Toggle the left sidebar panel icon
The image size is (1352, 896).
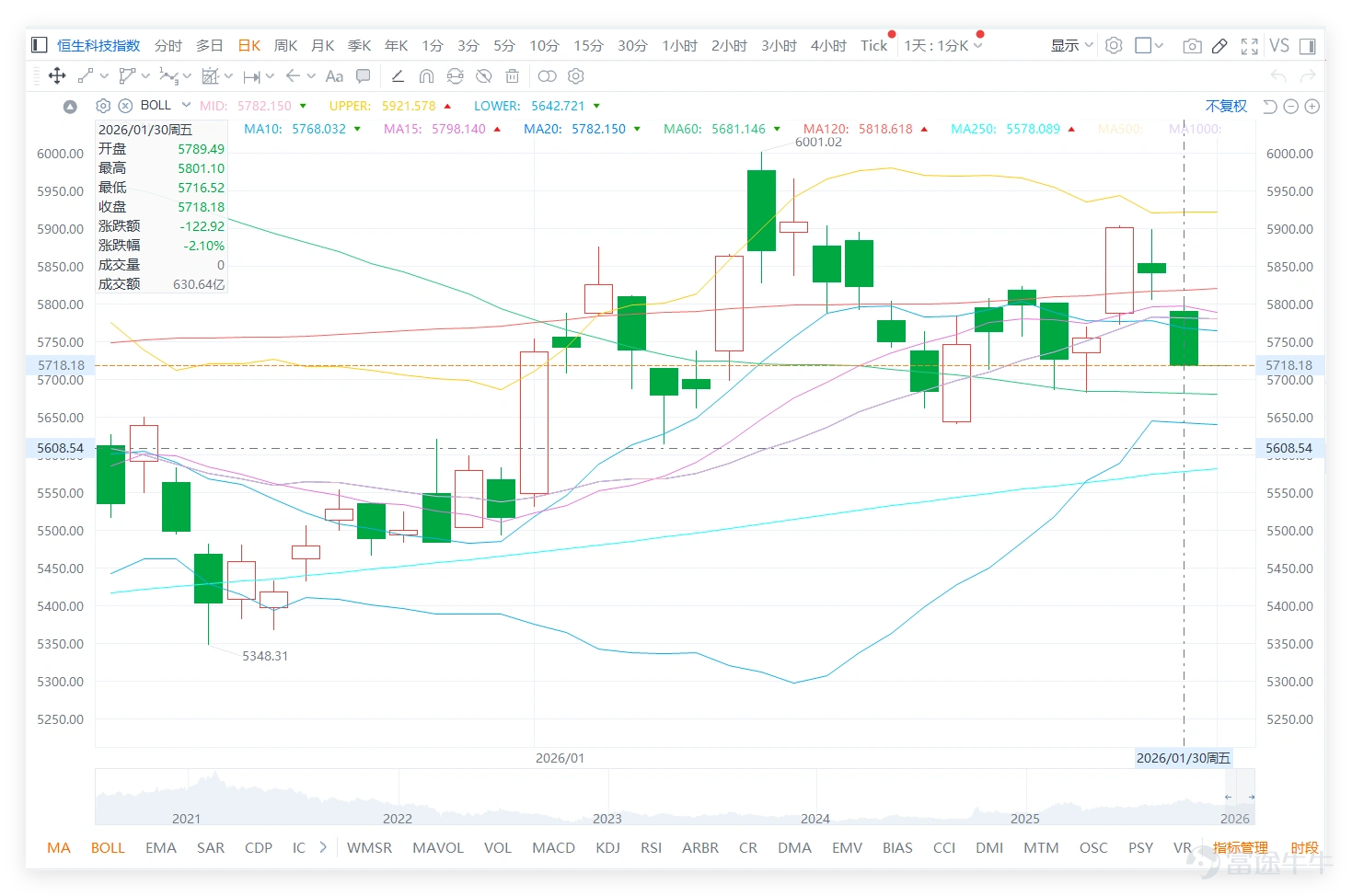click(40, 45)
